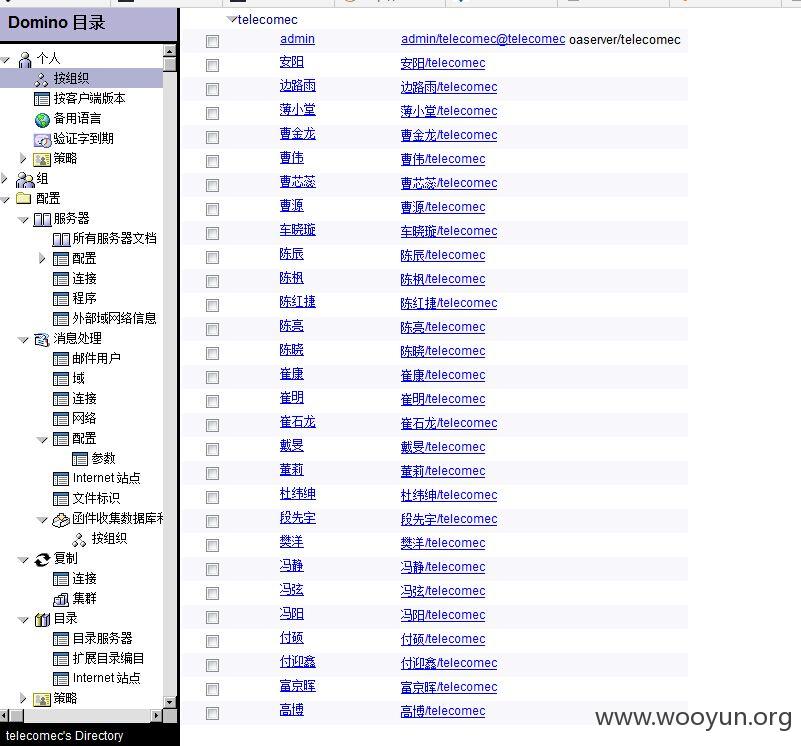
Task: Click the 个人 person icon in tree
Action: pyautogui.click(x=25, y=59)
